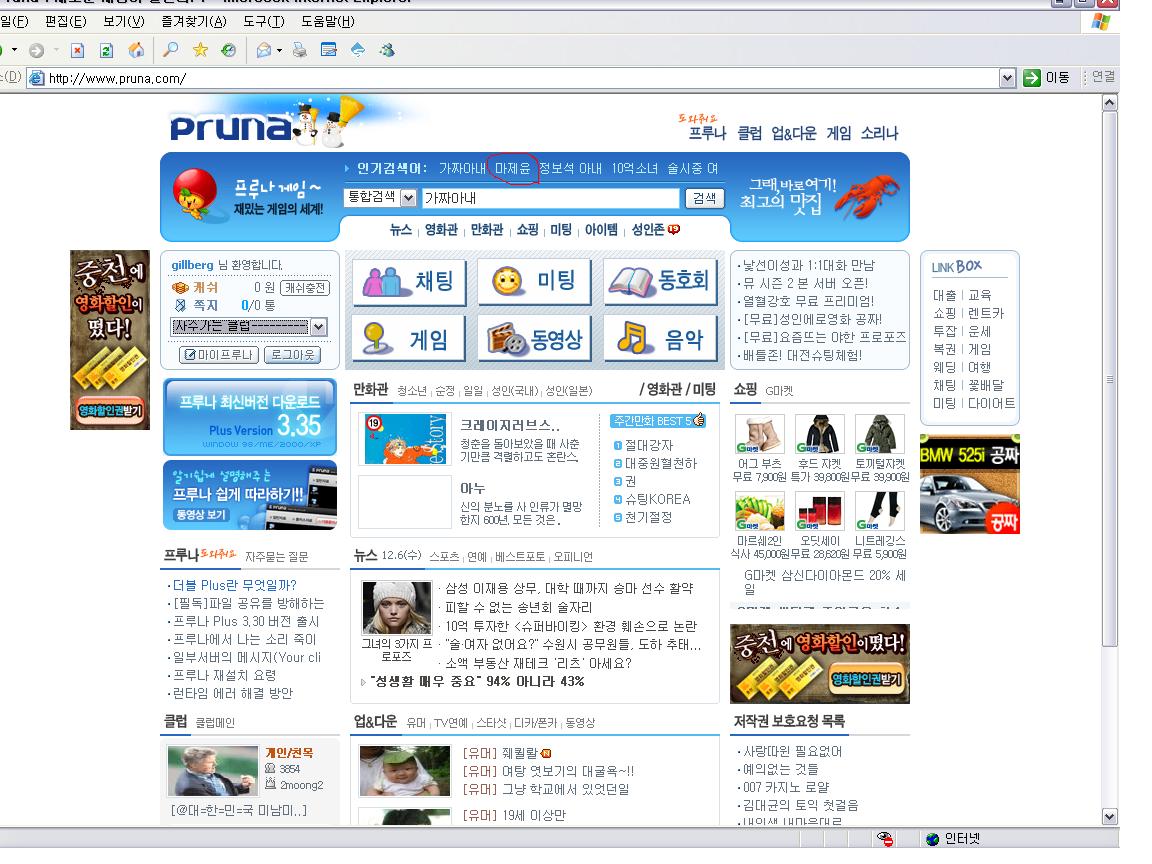
Task: Click the scrollbar up arrow
Action: [1109, 103]
